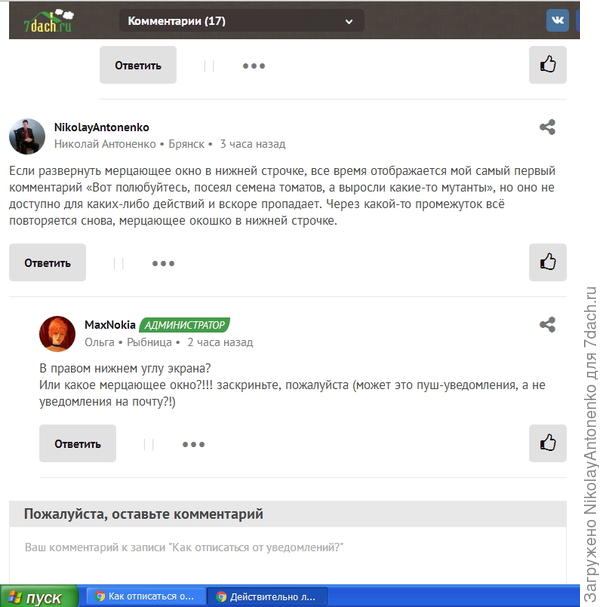600x607 pixels.
Task: Like NikolayAntonenko's comment with thumbs-up
Action: 547,262
